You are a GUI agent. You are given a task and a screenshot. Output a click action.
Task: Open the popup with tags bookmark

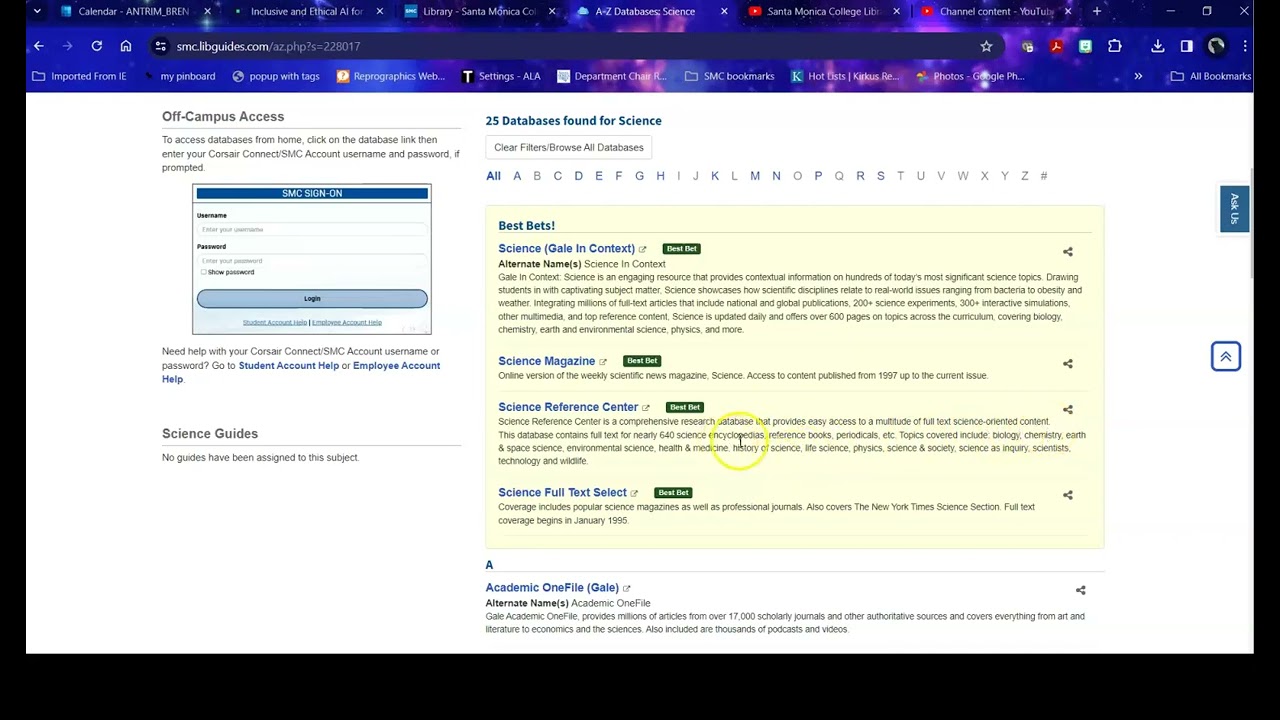point(276,76)
